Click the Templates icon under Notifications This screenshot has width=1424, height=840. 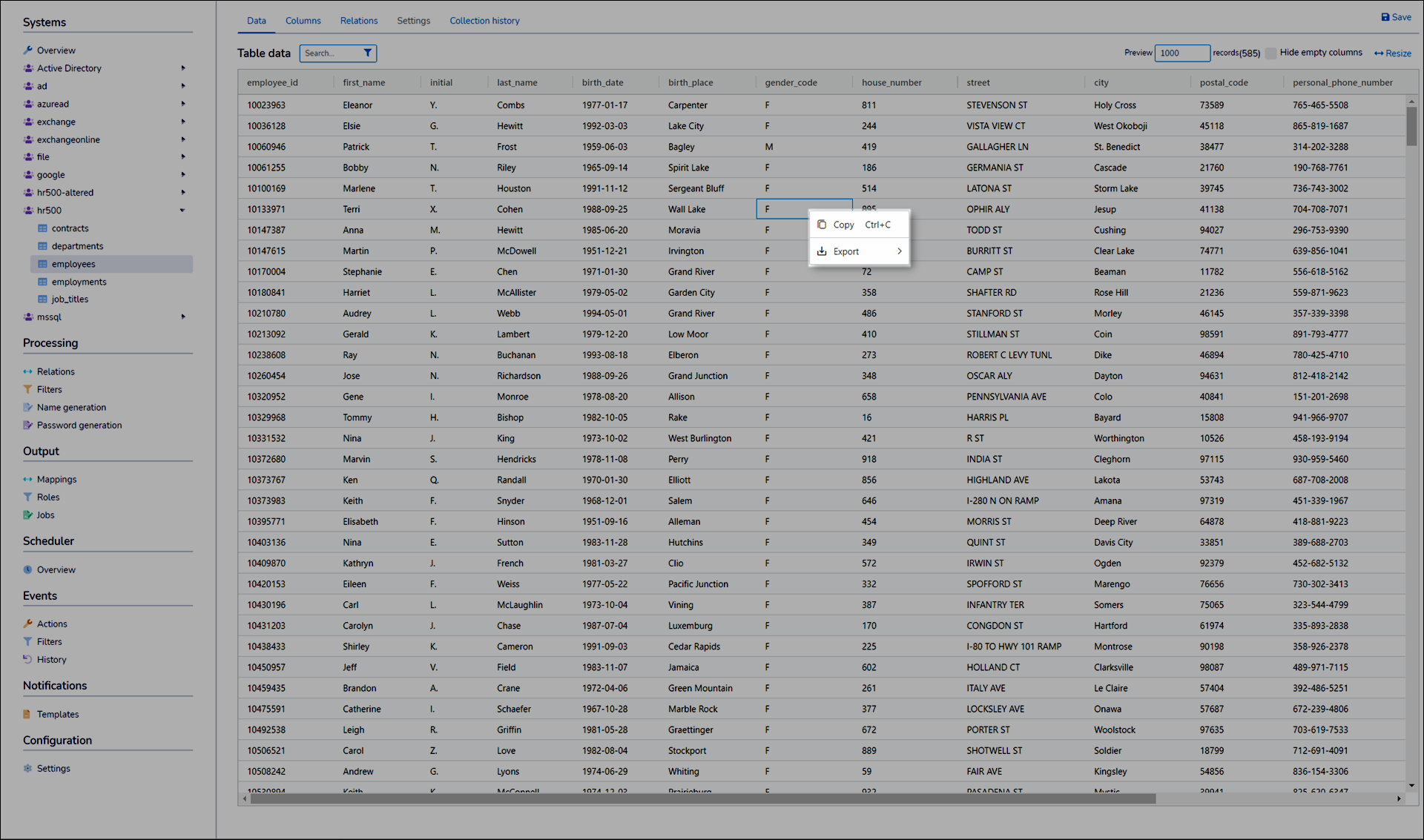27,714
